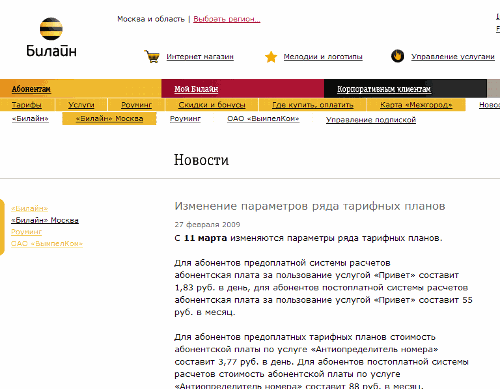500x389 pixels.
Task: Click the «Новости» page heading
Action: pos(201,160)
